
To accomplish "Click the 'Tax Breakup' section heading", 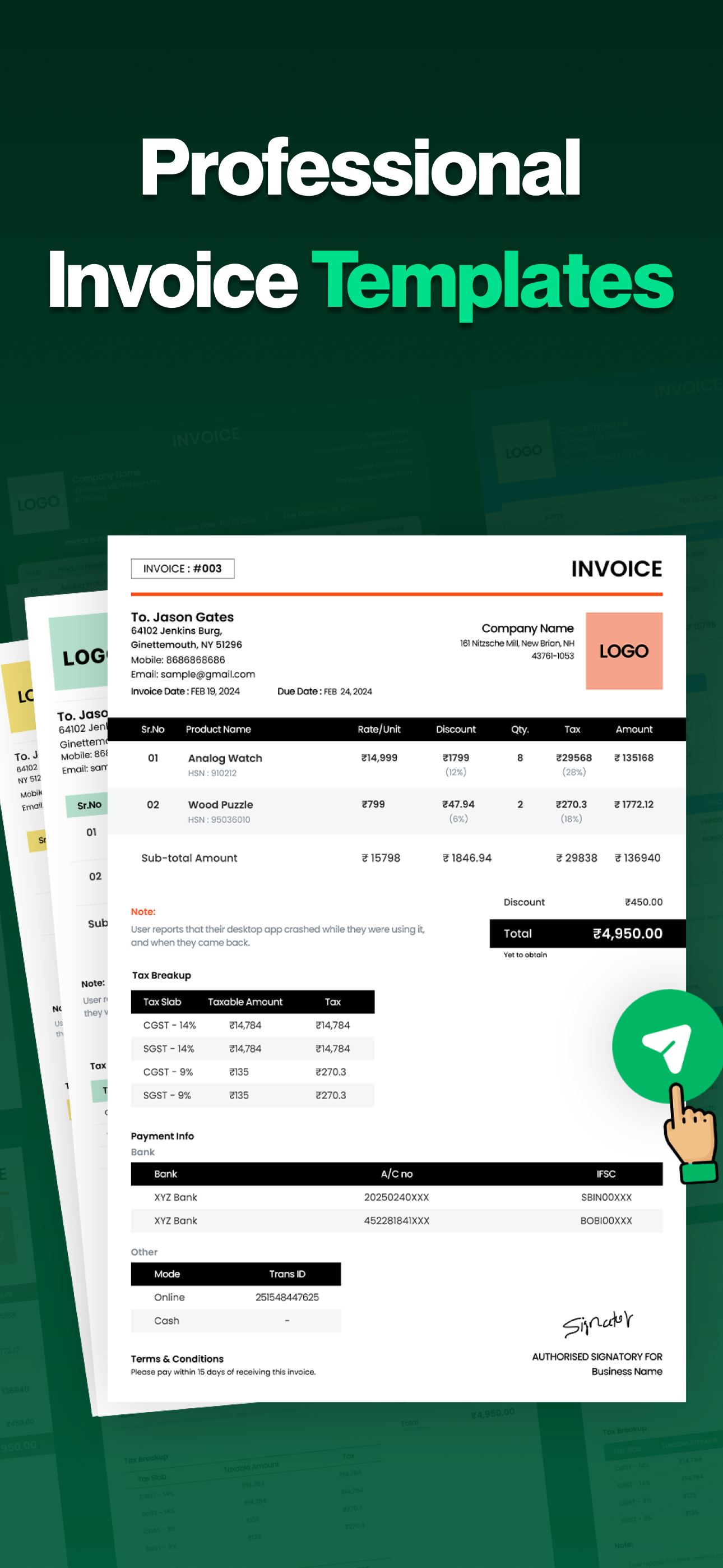I will (162, 975).
